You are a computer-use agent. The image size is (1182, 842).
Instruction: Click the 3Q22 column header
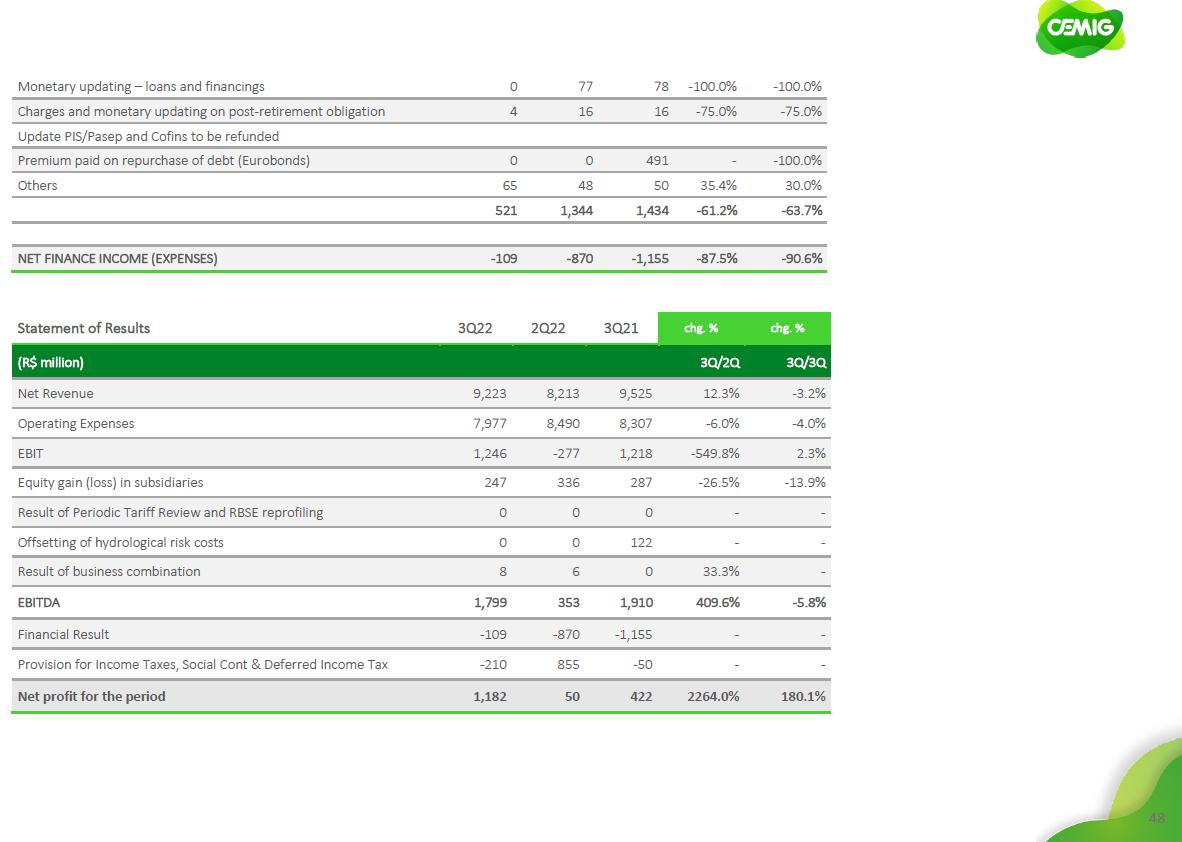pyautogui.click(x=474, y=328)
